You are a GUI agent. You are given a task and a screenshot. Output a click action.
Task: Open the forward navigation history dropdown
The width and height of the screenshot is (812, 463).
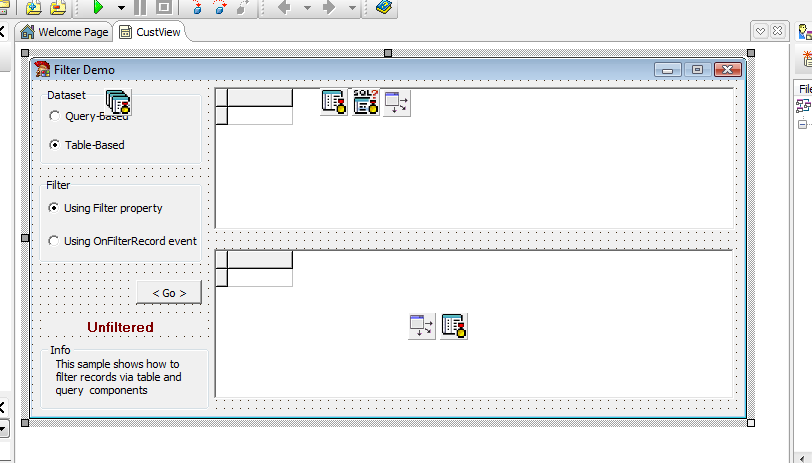351,7
